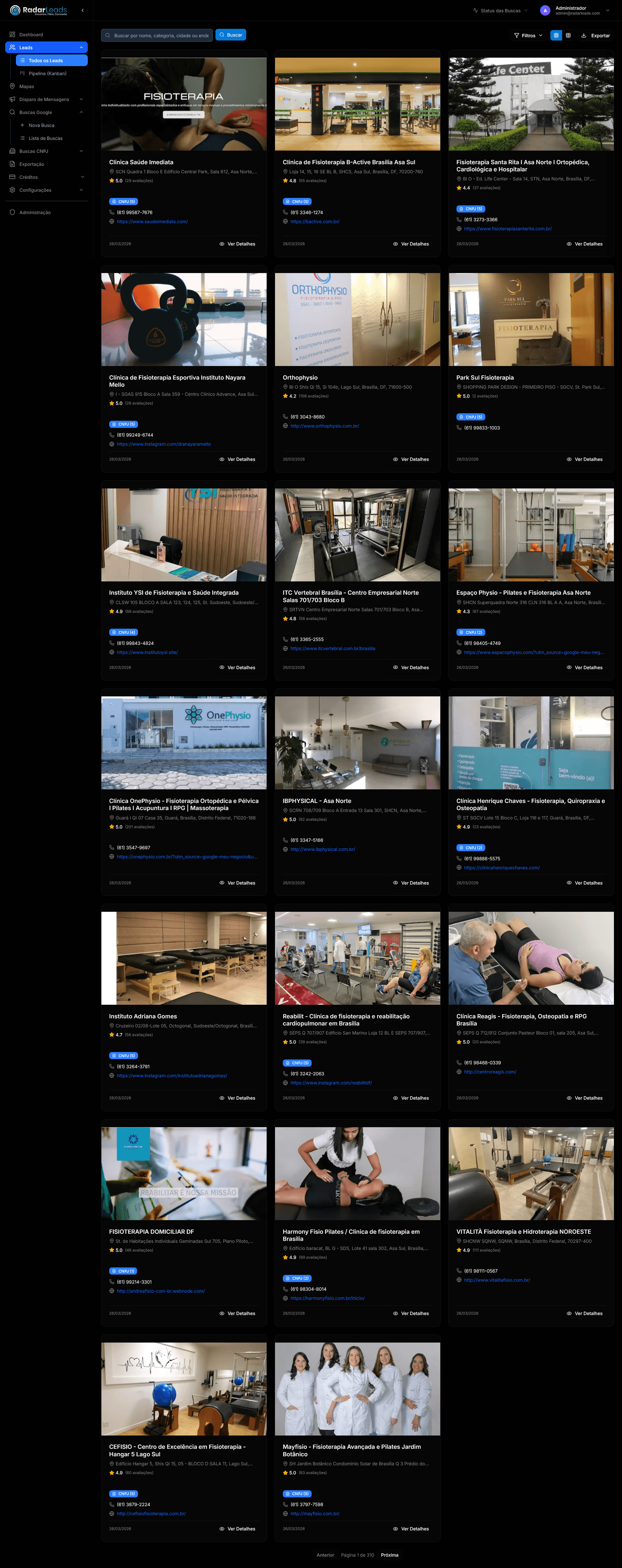View details of Orthophysio card
The image size is (622, 1568).
pos(411,460)
